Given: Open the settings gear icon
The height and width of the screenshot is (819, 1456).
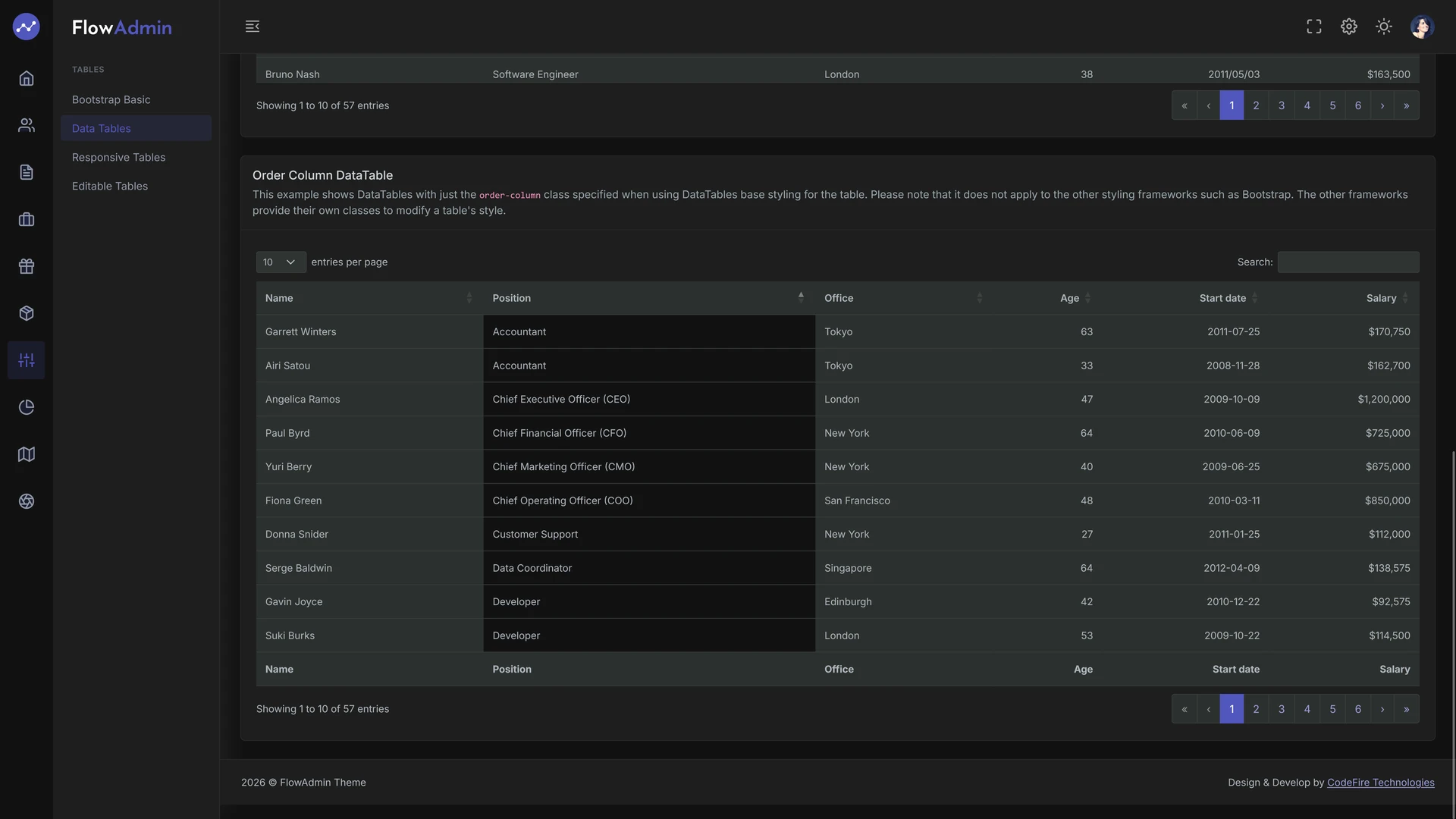Looking at the screenshot, I should click(x=1349, y=27).
